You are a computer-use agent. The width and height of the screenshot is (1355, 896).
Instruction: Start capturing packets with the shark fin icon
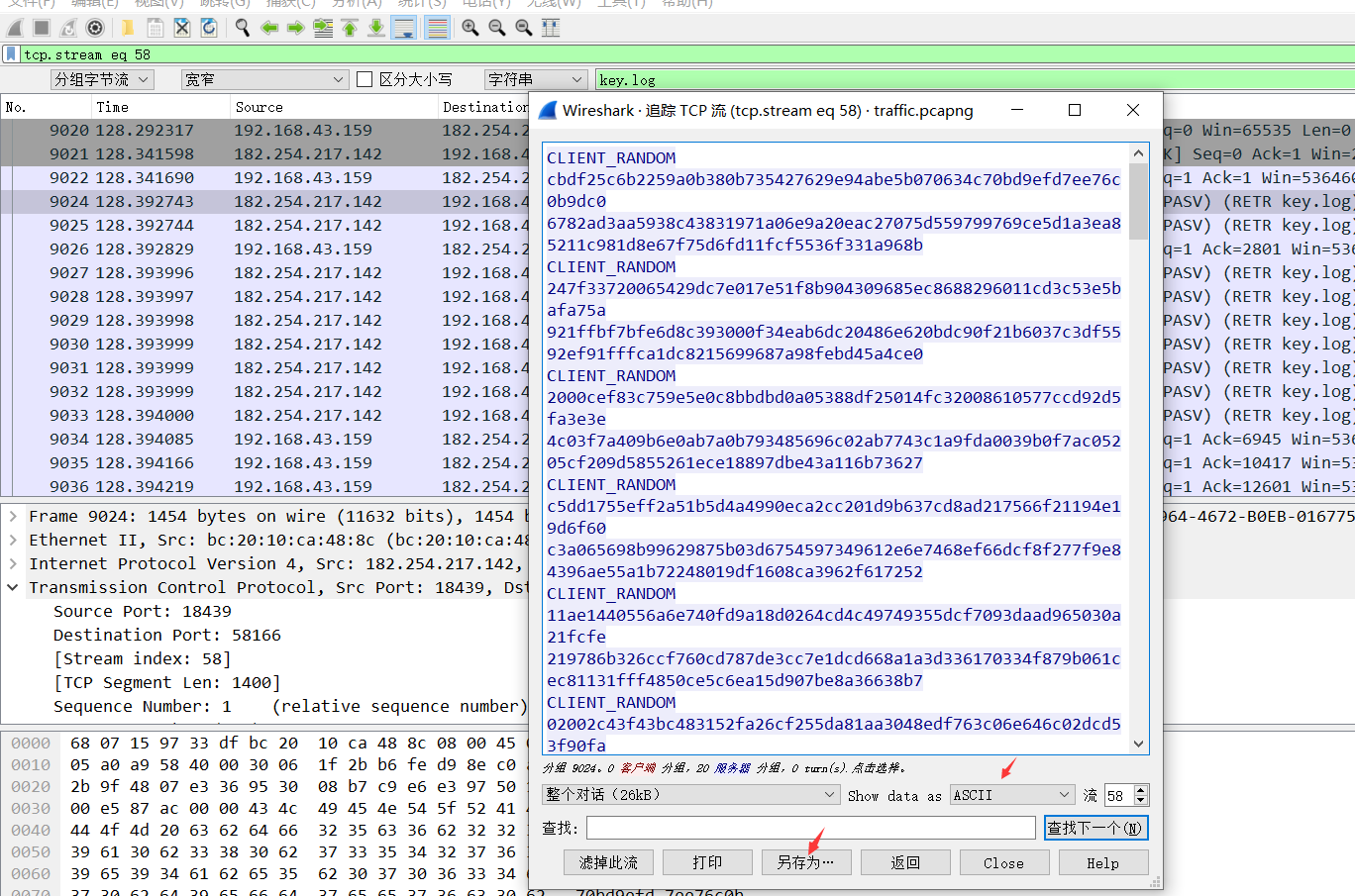(15, 28)
